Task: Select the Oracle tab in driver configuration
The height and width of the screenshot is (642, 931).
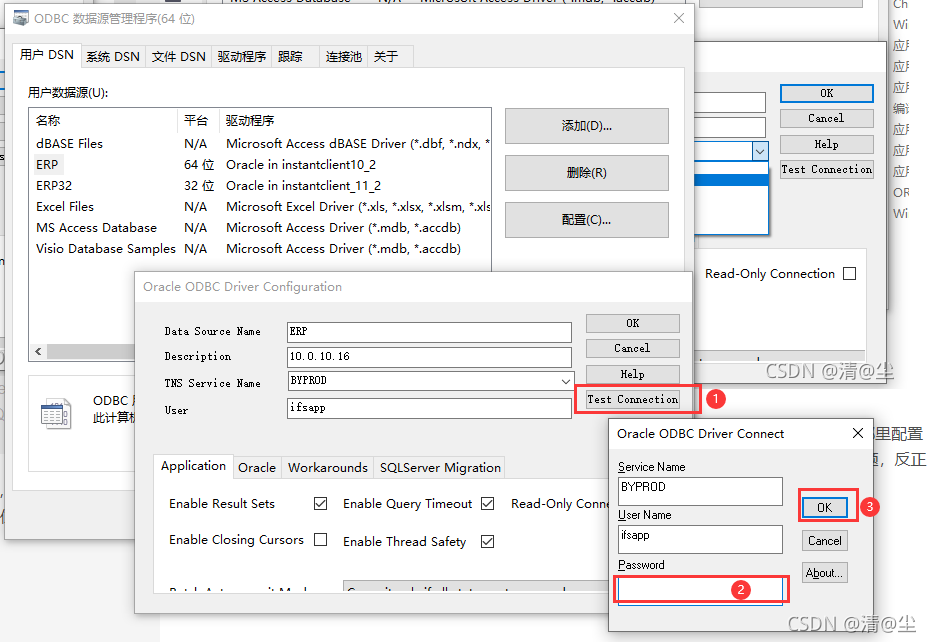Action: 257,468
